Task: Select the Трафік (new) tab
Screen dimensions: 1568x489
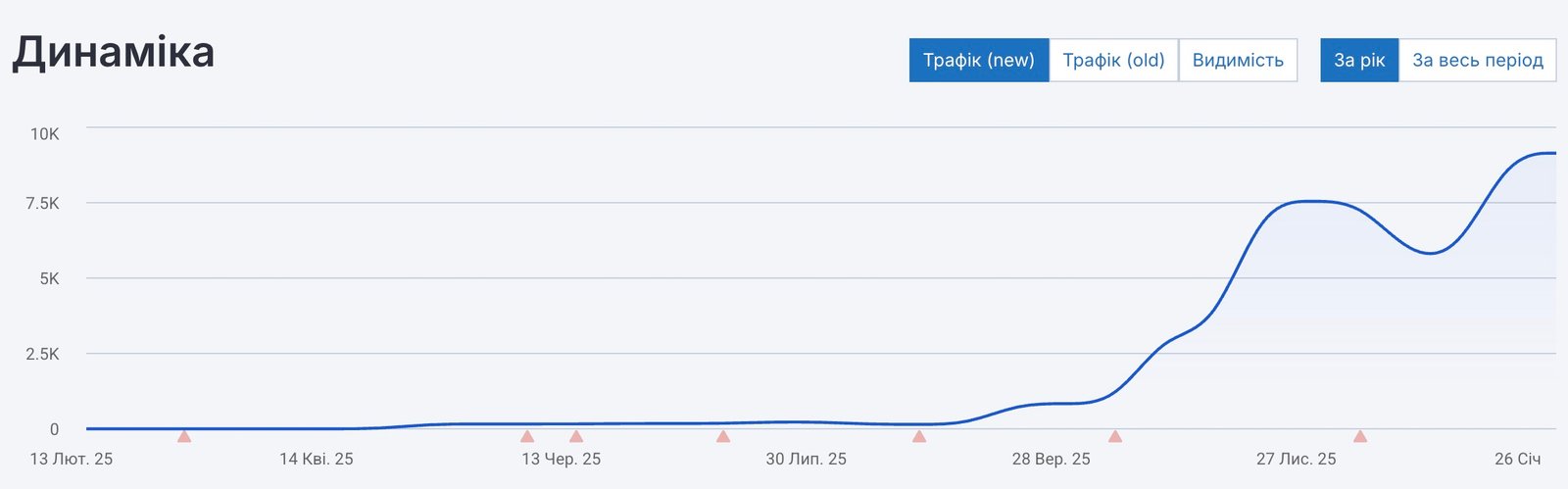Action: [979, 60]
